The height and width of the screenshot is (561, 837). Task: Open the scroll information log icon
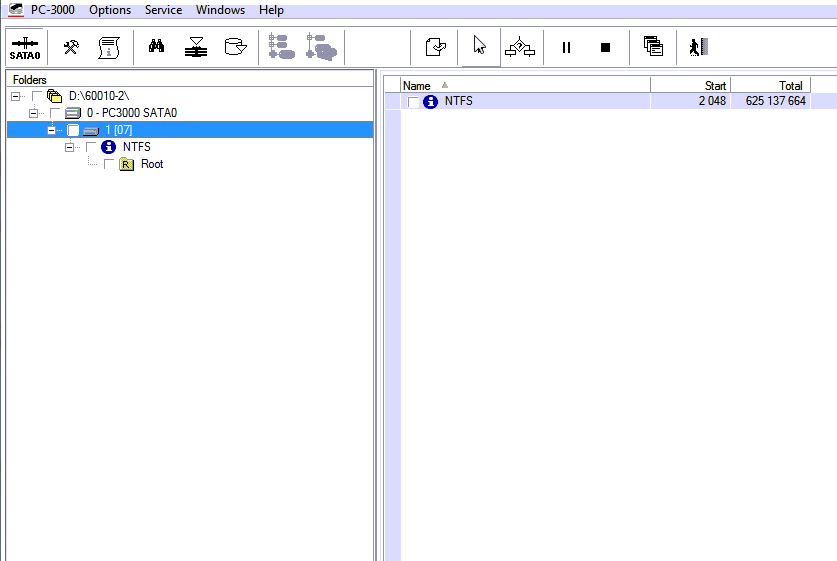tap(109, 48)
